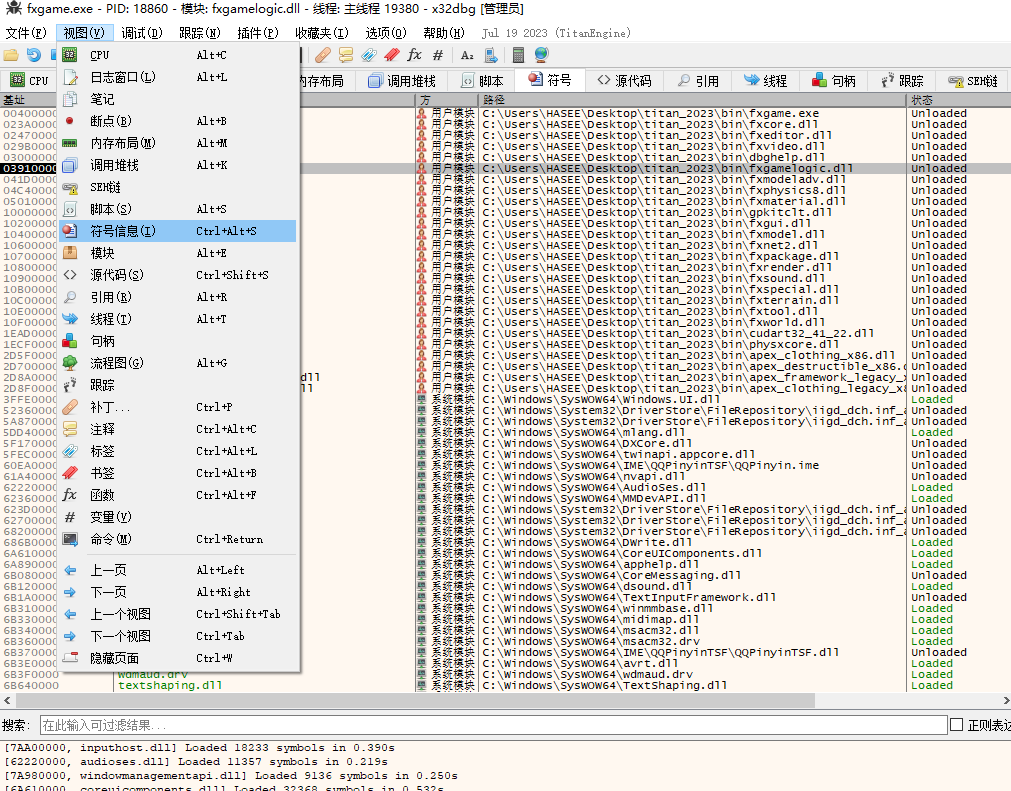
Task: Switch to the CPU tab
Action: [30, 81]
